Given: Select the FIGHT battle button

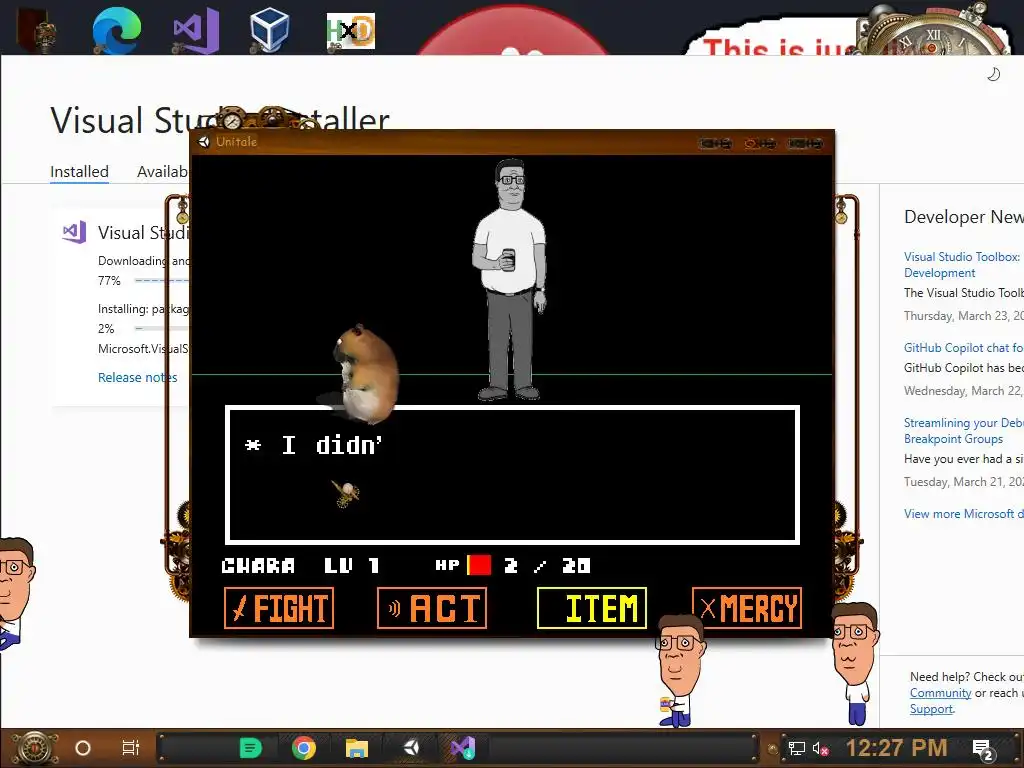Looking at the screenshot, I should (x=279, y=608).
